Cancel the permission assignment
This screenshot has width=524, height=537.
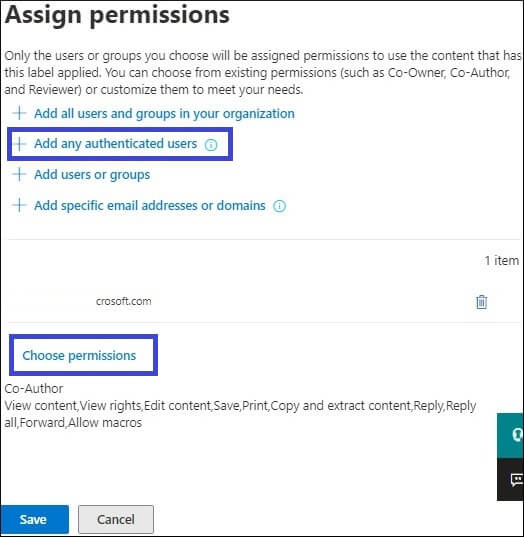[x=116, y=519]
